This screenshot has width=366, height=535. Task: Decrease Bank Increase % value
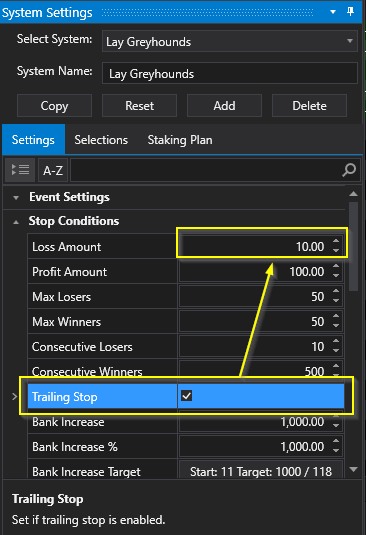[x=336, y=450]
